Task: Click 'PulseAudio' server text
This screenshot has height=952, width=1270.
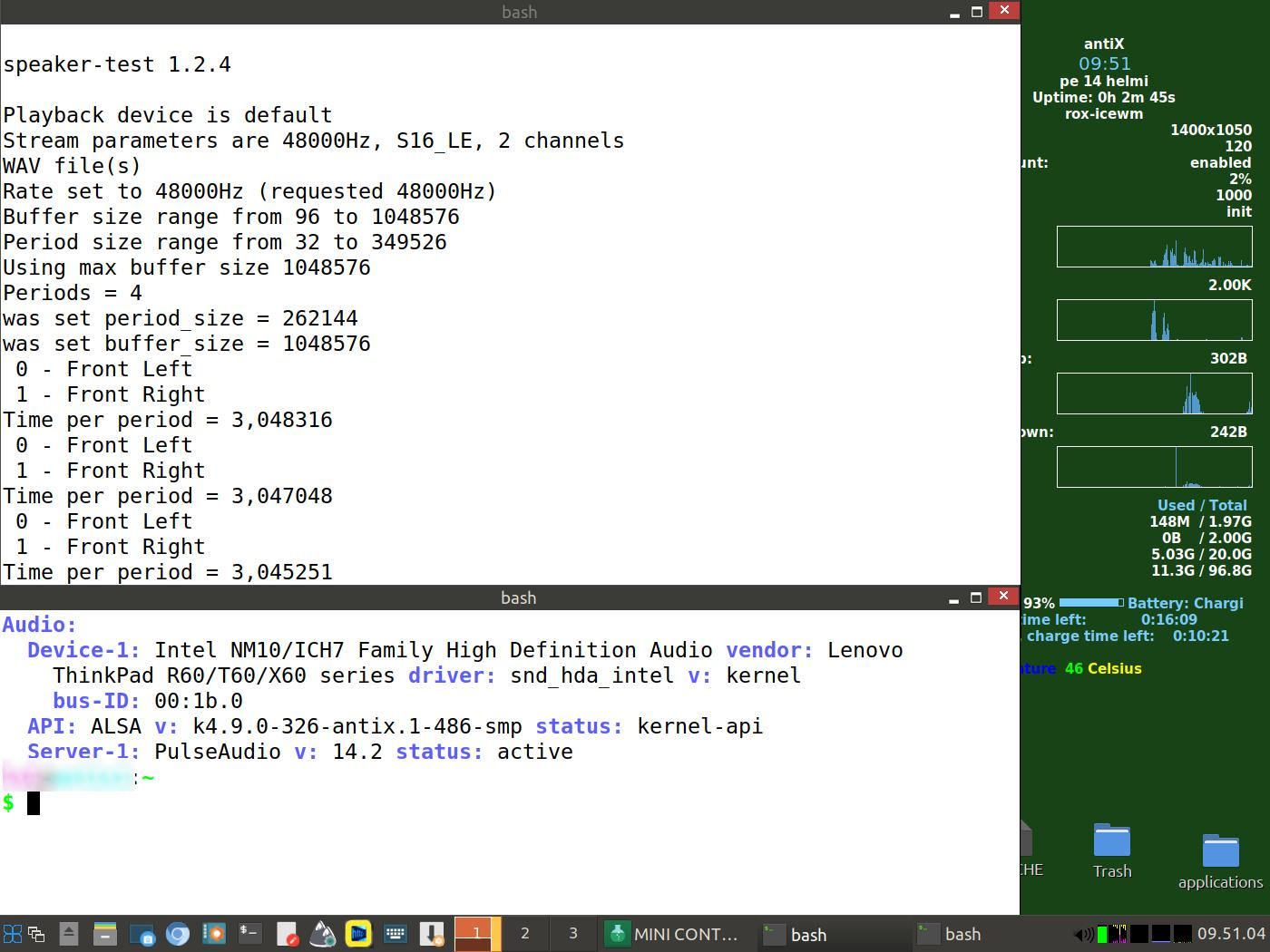Action: [218, 752]
